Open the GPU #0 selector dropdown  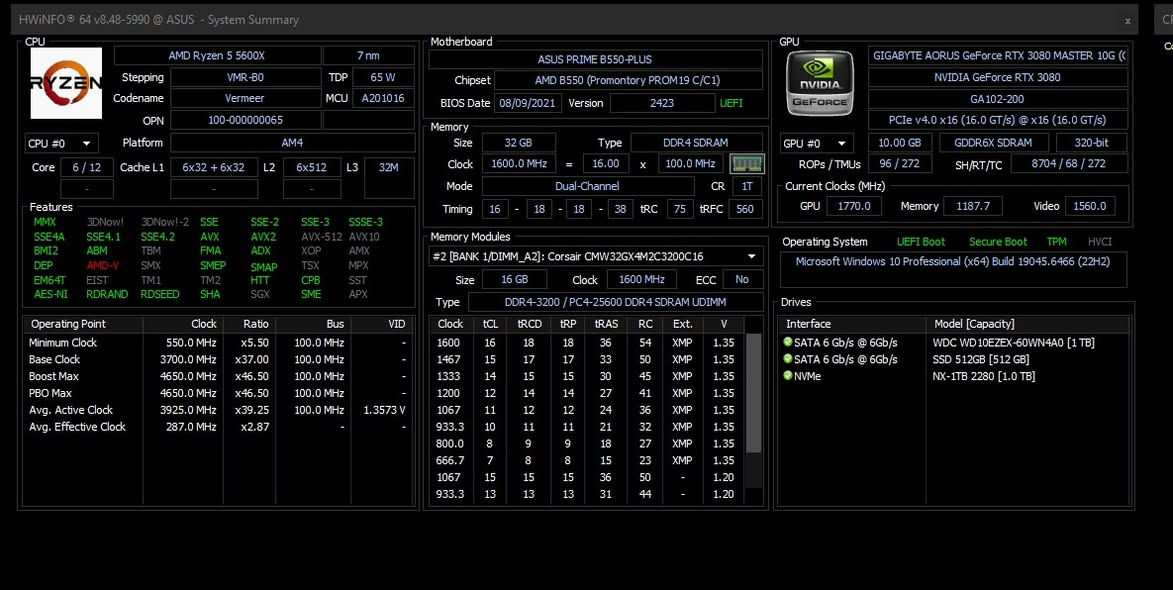coord(817,143)
